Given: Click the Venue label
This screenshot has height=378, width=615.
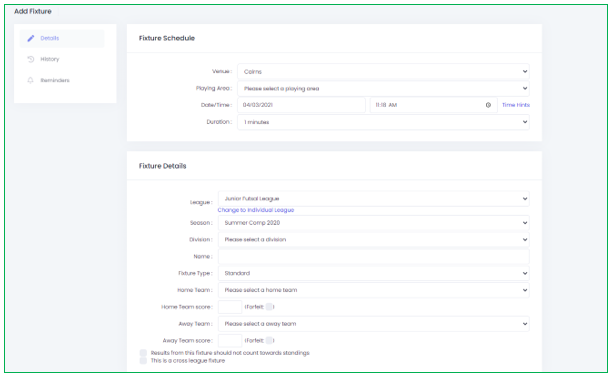Looking at the screenshot, I should 222,71.
